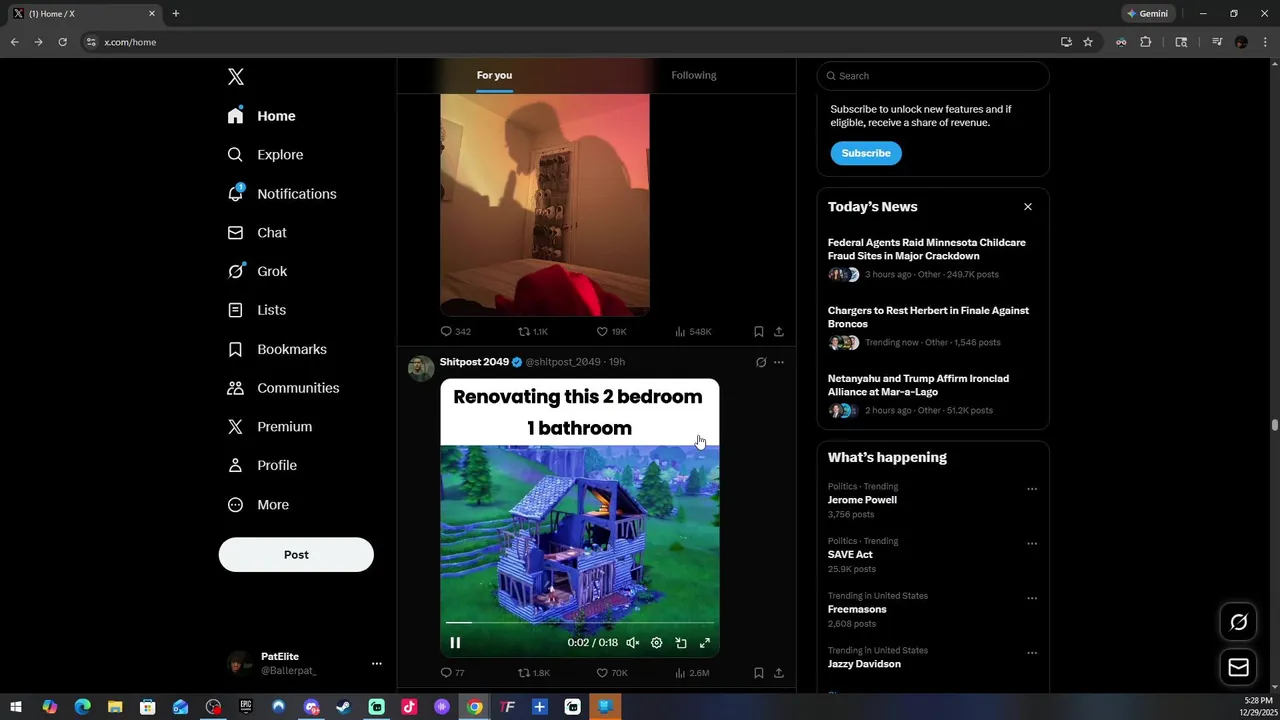Open Steam from the taskbar

coord(343,707)
